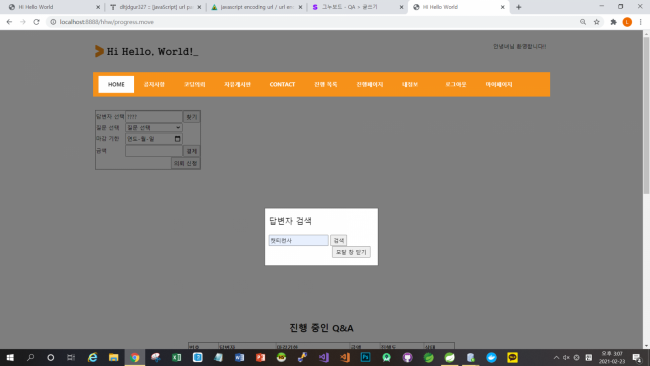Open Excel from the taskbar
This screenshot has height=366, width=650.
(x=177, y=357)
